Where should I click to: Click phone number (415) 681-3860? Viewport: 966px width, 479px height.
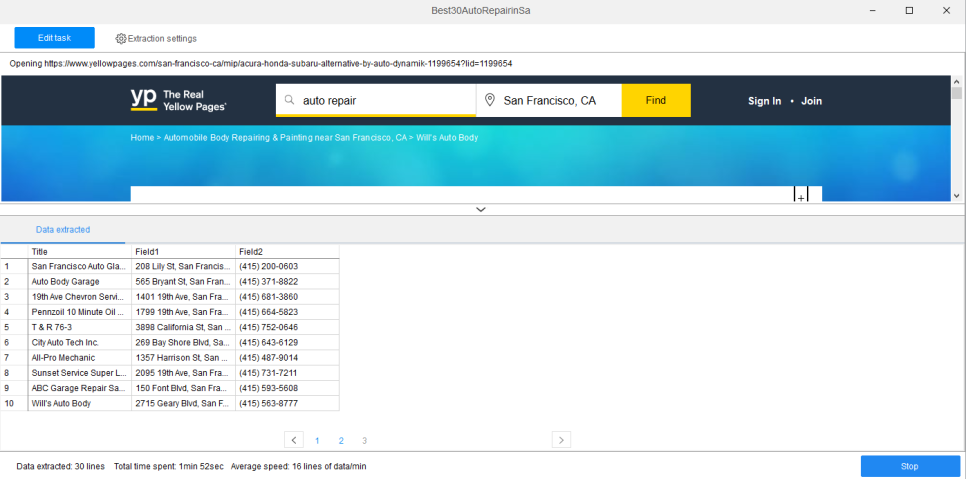pos(287,297)
